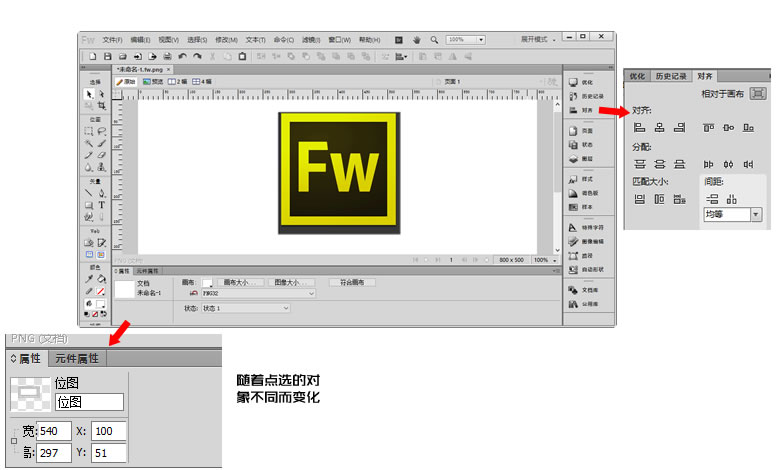Viewport: 777px width, 470px height.
Task: Open the State 1 dropdown
Action: [246, 308]
